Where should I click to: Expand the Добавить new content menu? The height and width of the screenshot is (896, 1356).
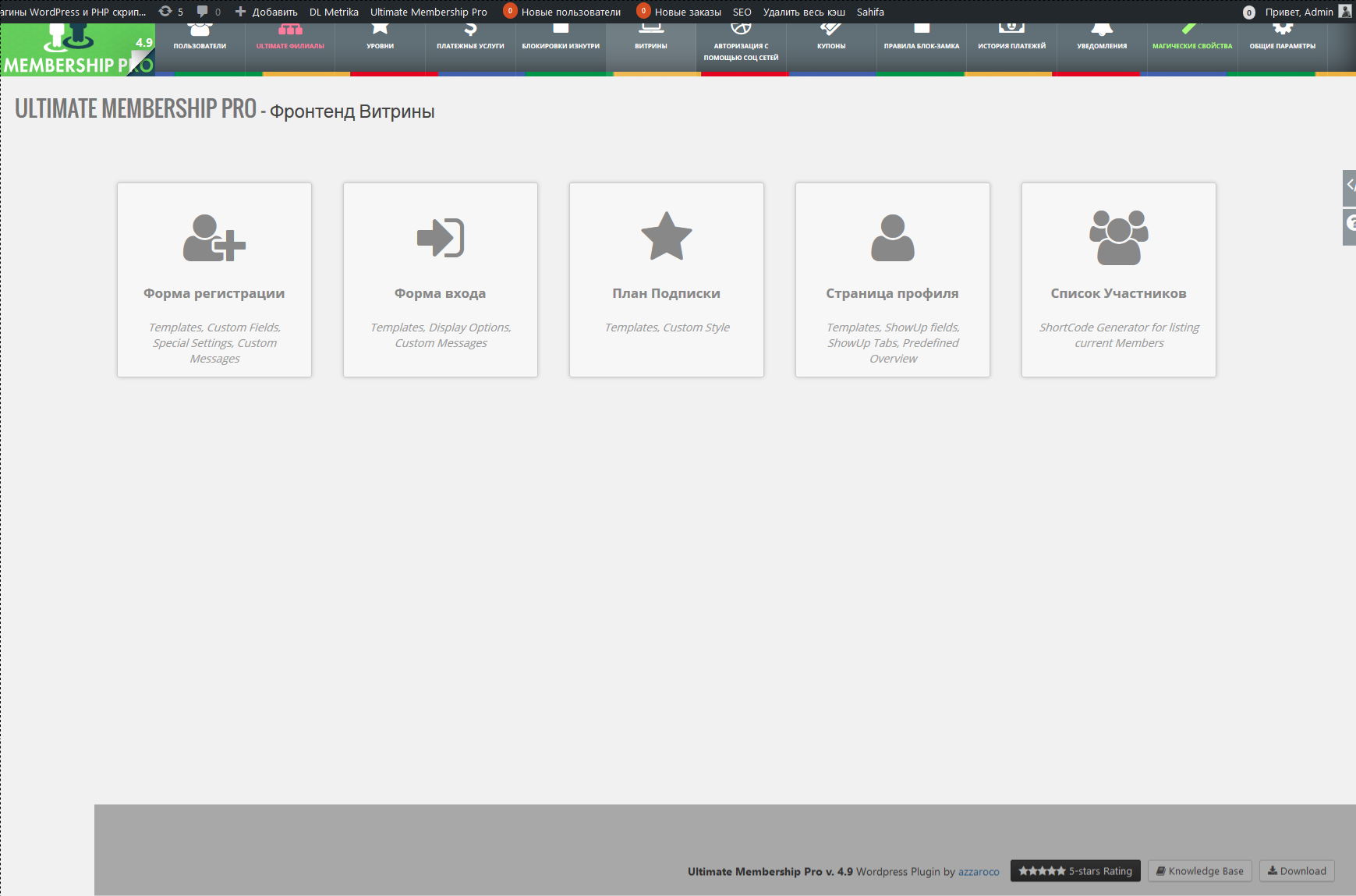(x=267, y=12)
